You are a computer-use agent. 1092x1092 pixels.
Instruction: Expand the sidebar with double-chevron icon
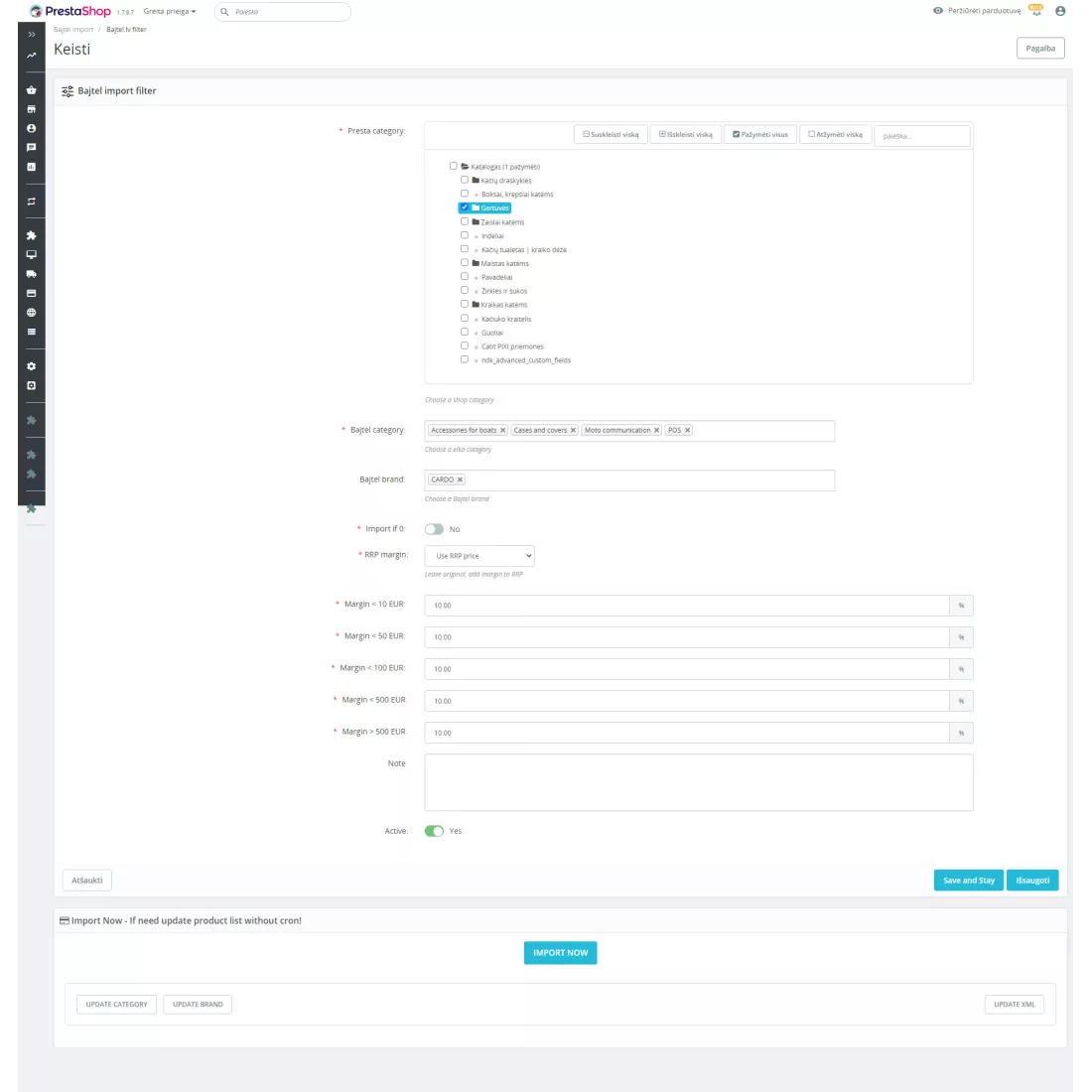click(x=31, y=35)
